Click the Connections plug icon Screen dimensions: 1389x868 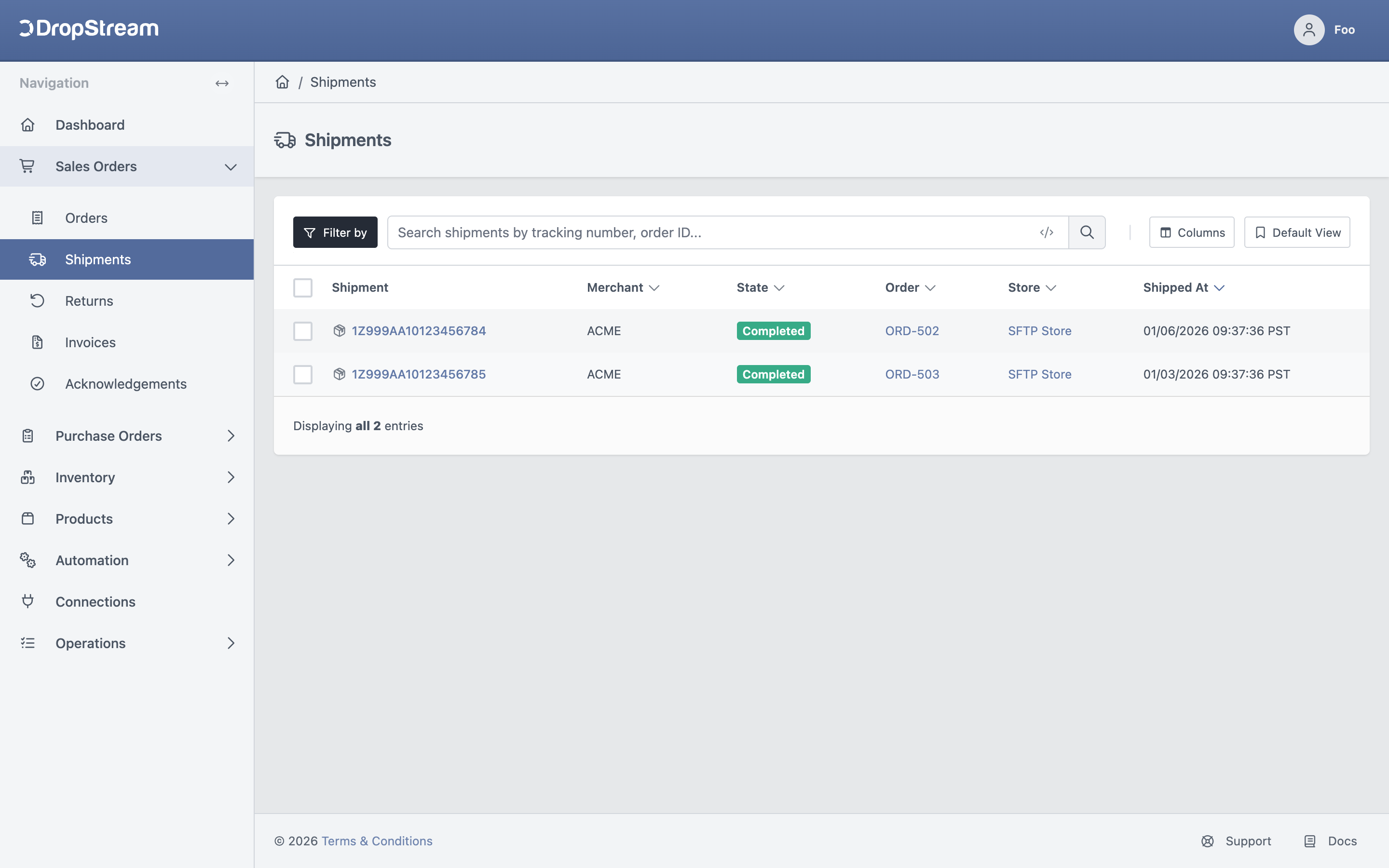27,601
